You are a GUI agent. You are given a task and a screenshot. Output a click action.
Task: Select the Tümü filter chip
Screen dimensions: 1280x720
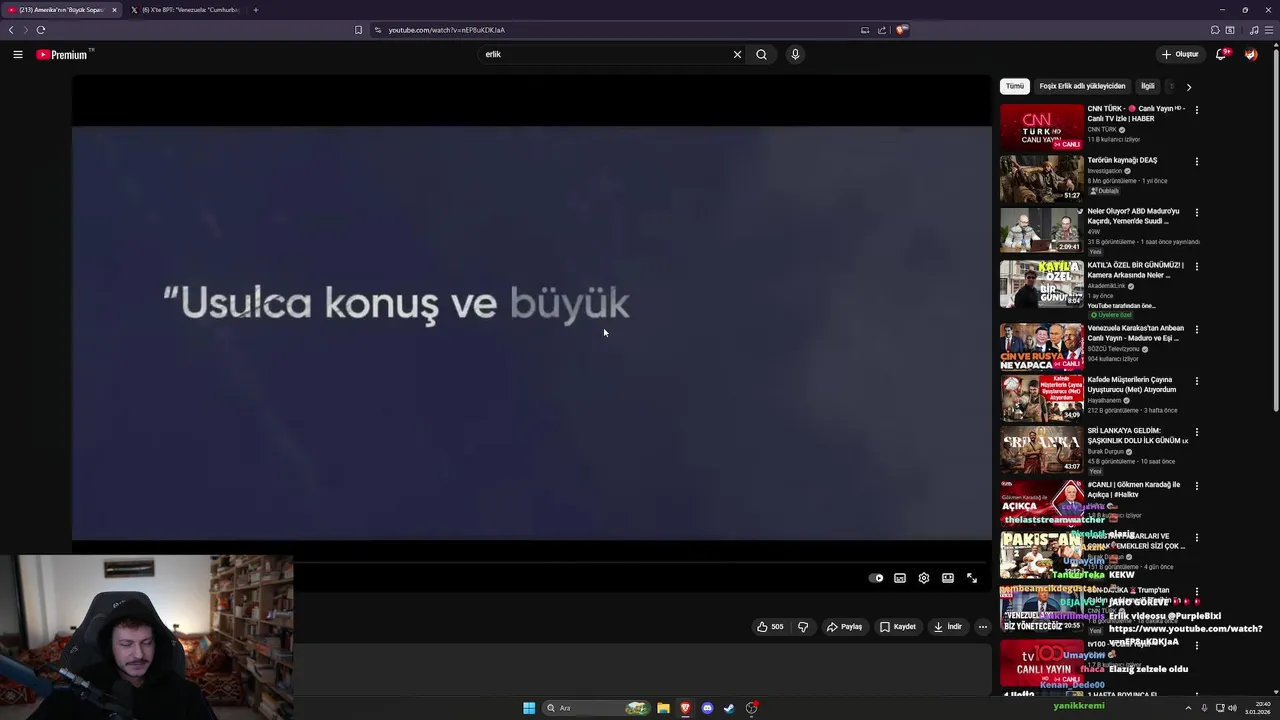pos(1015,86)
